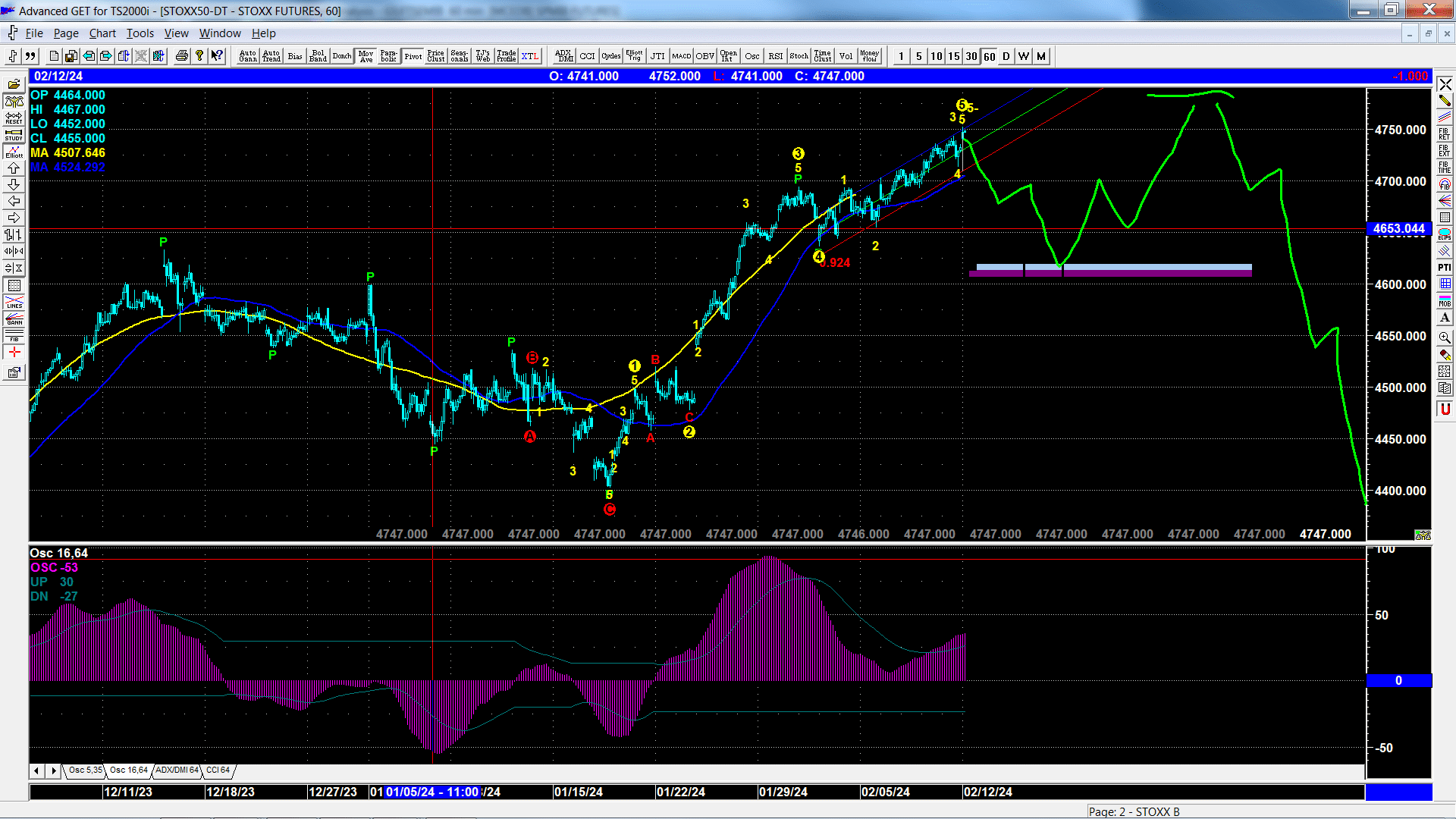1456x819 pixels.
Task: Click the save diskette icon
Action: tap(71, 56)
